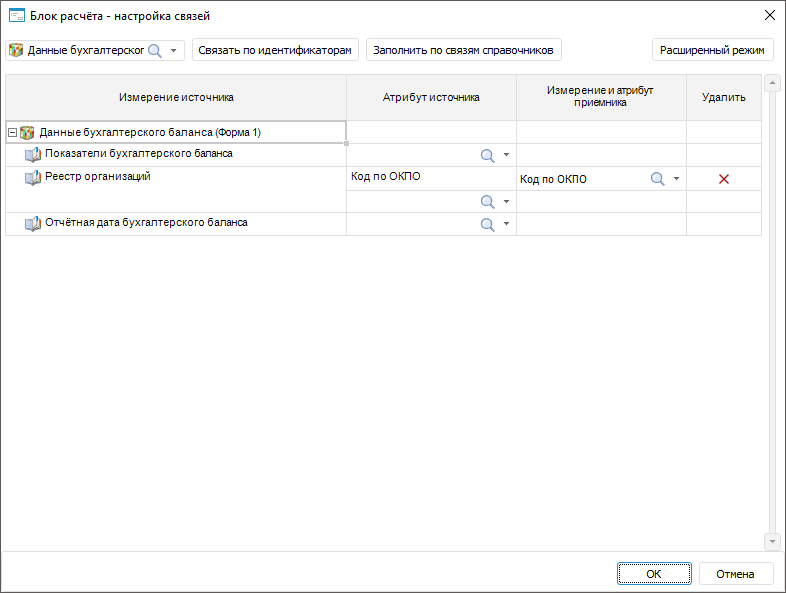Click the cube icon of Данные бухгалтерского баланса (Форма 1)
This screenshot has height=593, width=786.
pos(27,132)
